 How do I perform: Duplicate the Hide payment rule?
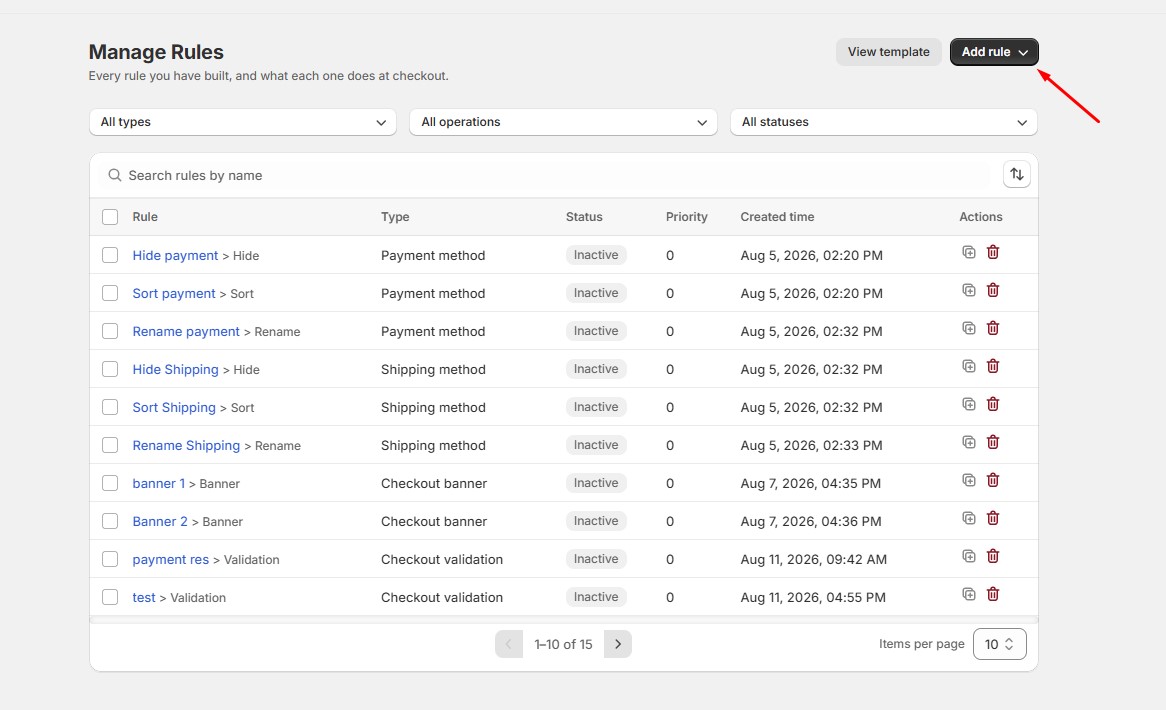968,252
